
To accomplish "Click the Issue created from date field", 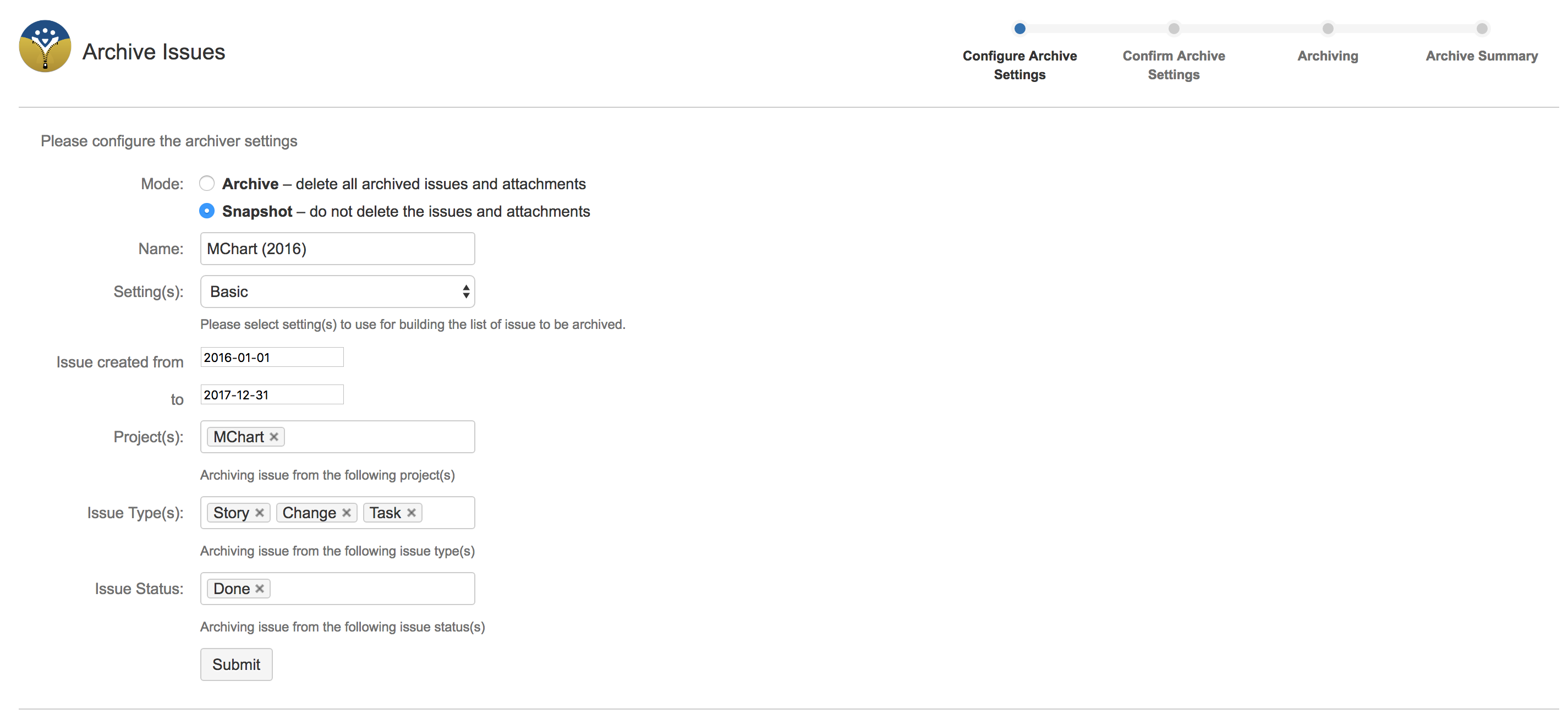I will [x=271, y=358].
